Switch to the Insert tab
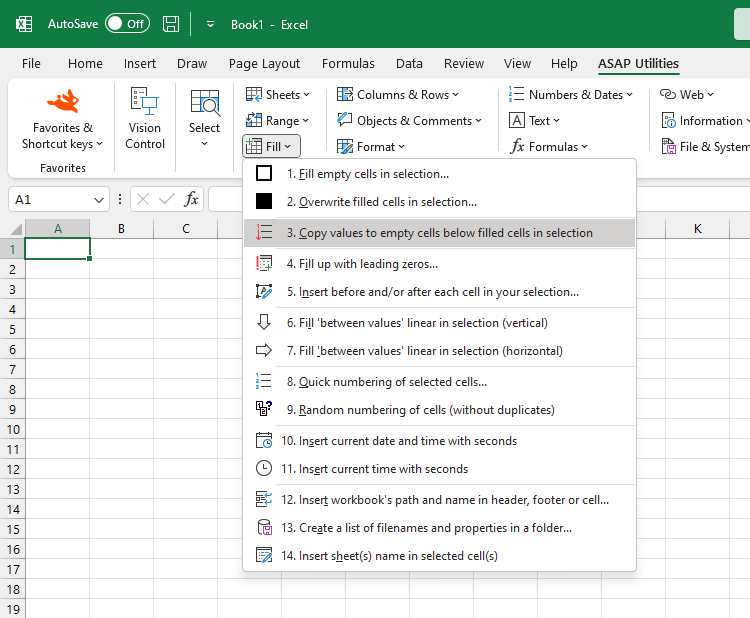Viewport: 750px width, 618px height. 140,64
